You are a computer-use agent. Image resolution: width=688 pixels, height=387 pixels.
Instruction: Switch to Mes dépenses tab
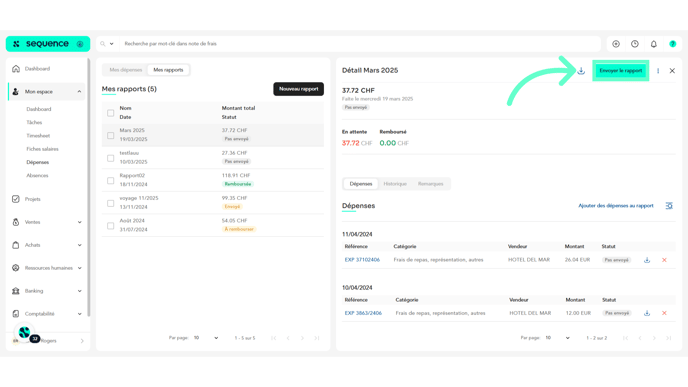[126, 70]
